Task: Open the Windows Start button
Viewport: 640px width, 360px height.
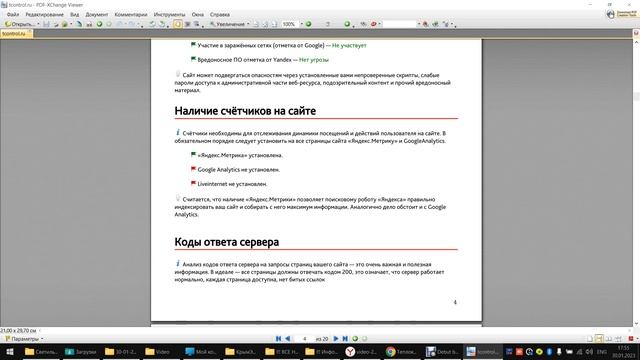Action: click(x=10, y=351)
